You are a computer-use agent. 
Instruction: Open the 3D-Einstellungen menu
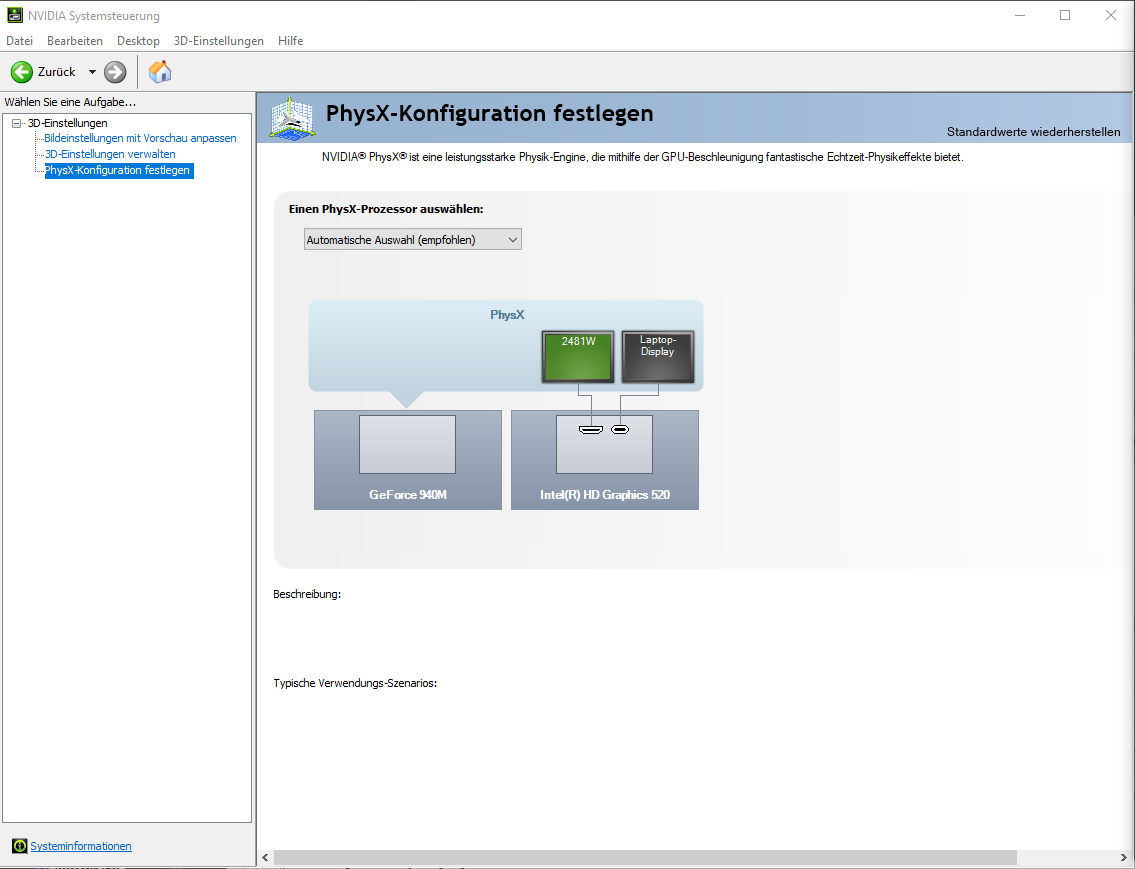[218, 41]
